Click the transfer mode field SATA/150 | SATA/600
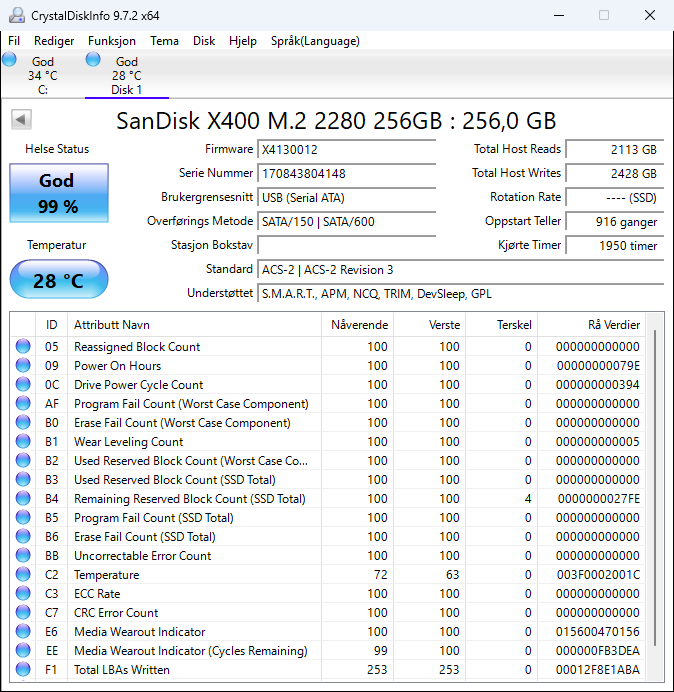This screenshot has width=674, height=692. pos(347,221)
